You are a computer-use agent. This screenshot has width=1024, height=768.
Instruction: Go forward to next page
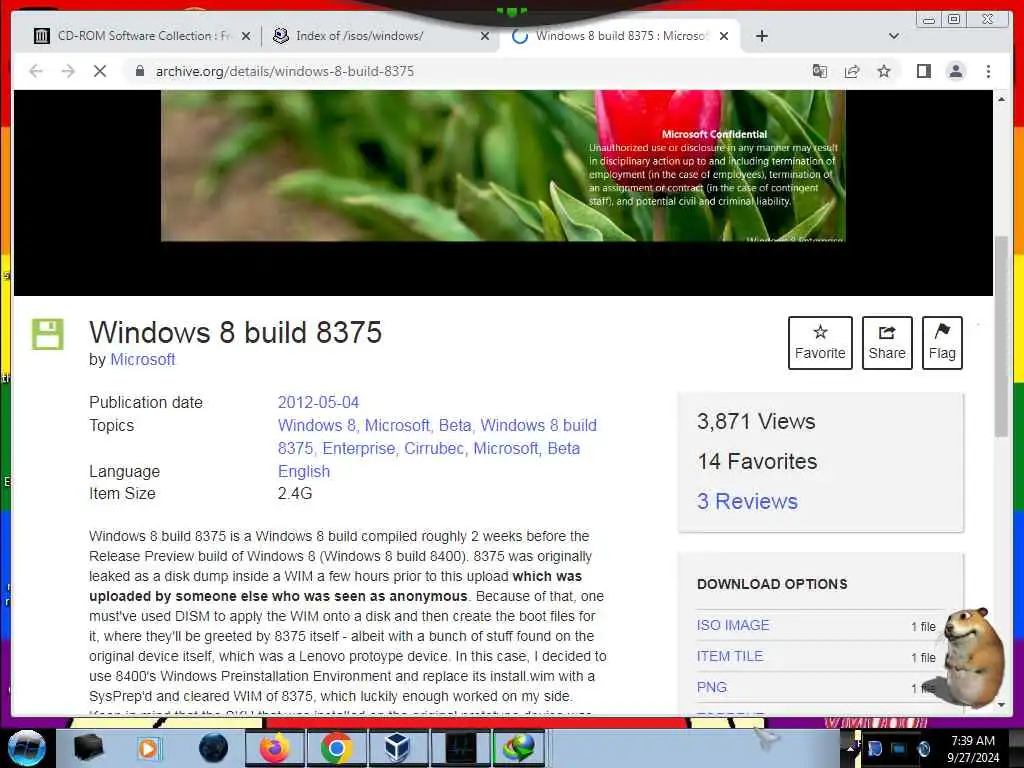[x=68, y=71]
